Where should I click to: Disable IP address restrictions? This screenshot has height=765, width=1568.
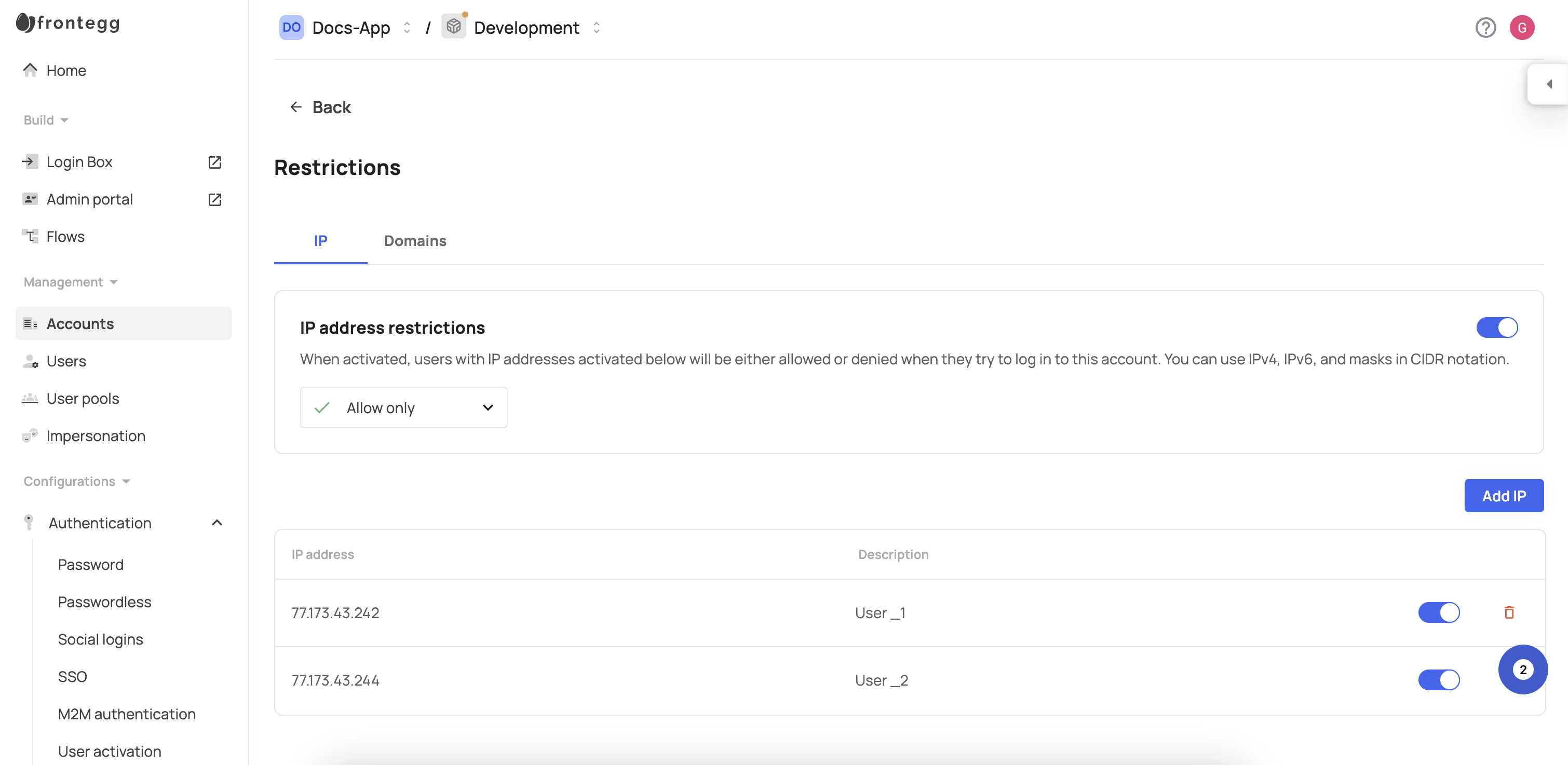(x=1497, y=327)
